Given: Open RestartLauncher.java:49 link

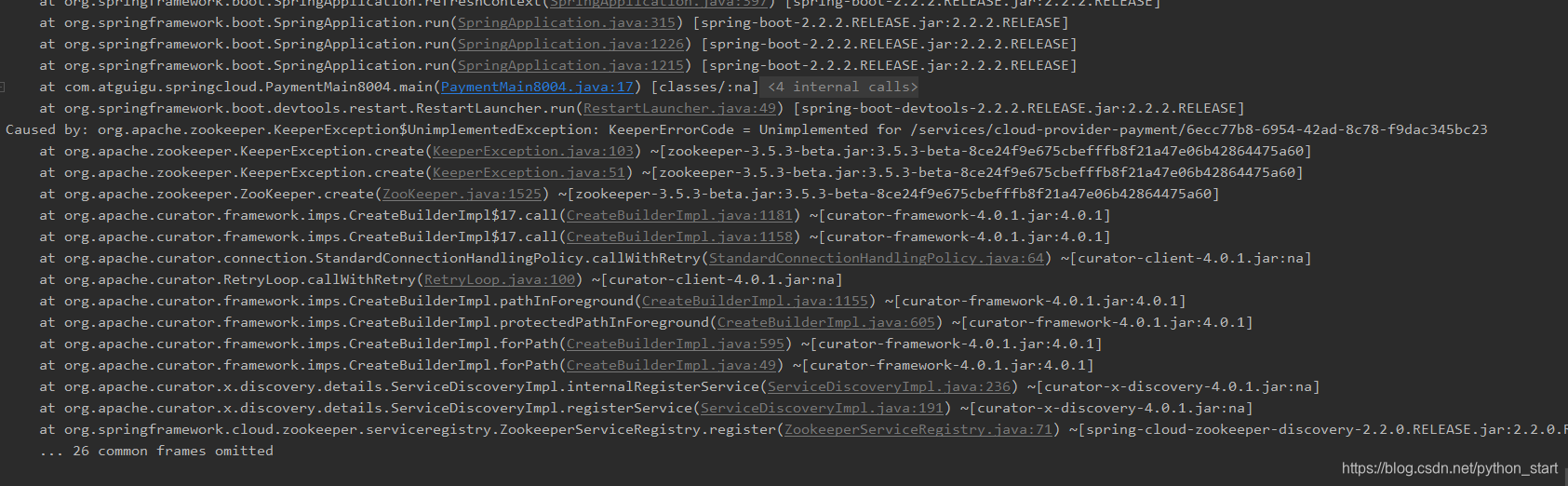Looking at the screenshot, I should [x=679, y=108].
